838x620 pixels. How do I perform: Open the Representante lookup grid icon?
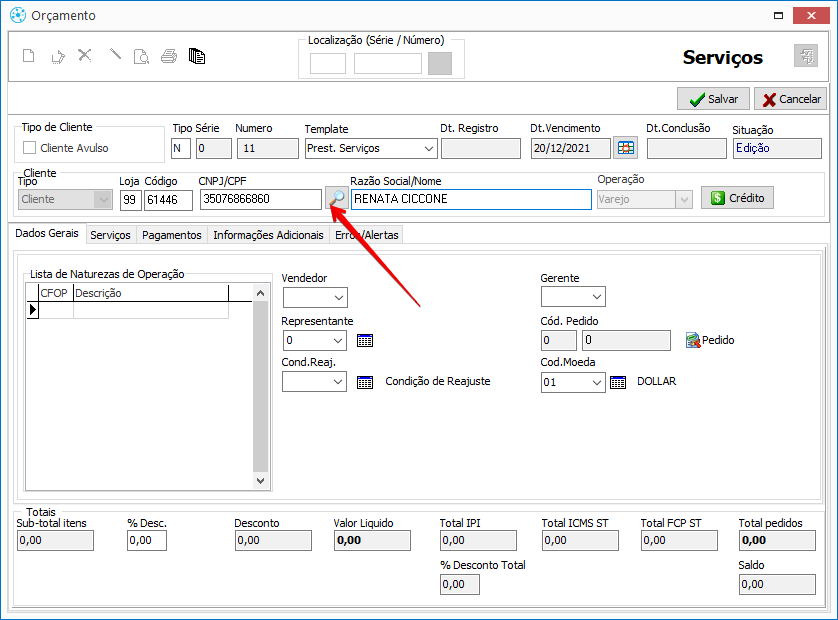click(364, 340)
